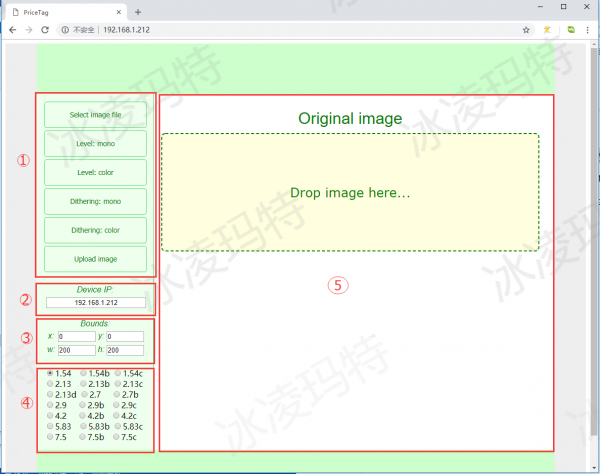Screen dimensions: 600x474
Task: Open new tab with plus icon
Action: pyautogui.click(x=137, y=11)
